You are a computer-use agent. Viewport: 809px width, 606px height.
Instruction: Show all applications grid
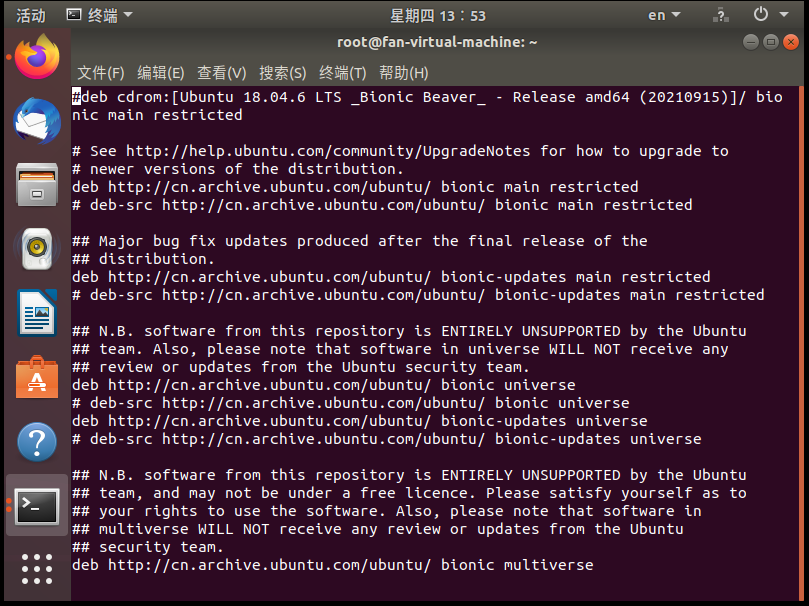tap(37, 568)
